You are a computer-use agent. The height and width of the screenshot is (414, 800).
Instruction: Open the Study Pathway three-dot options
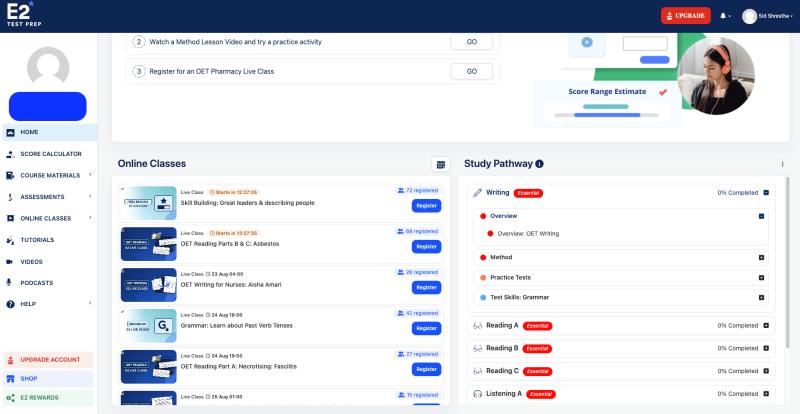tap(783, 164)
